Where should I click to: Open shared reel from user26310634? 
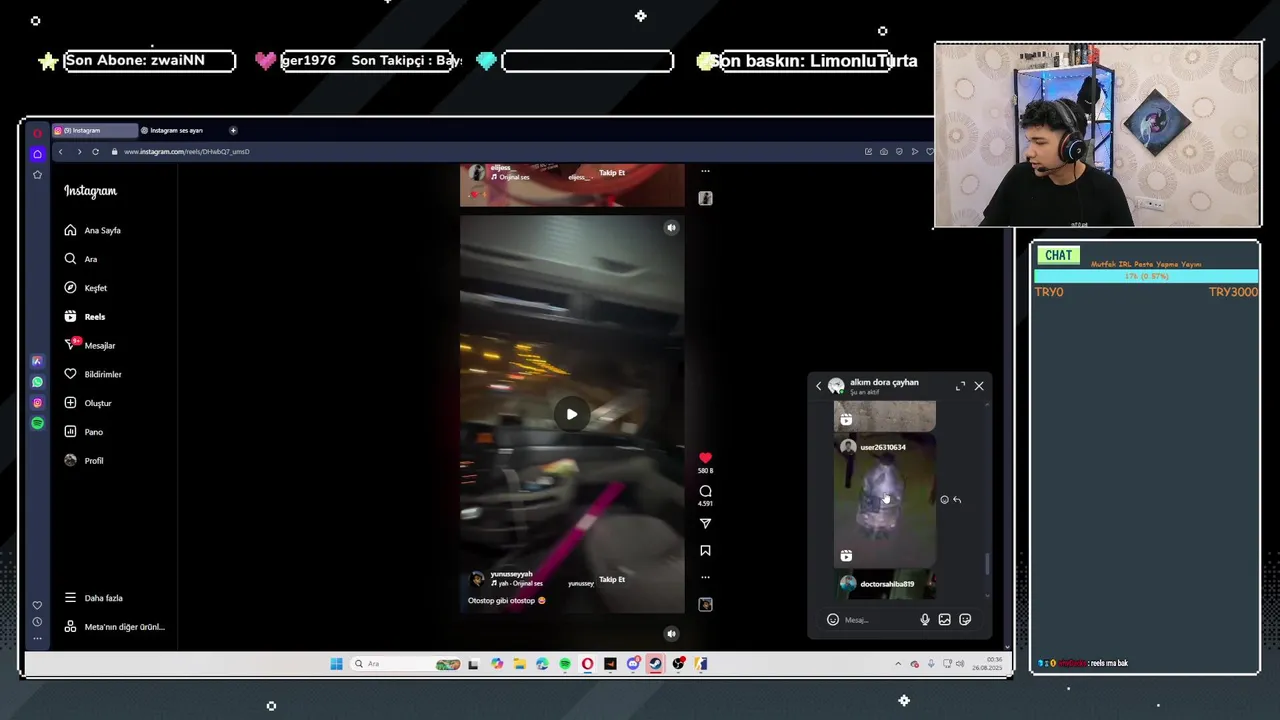(885, 500)
